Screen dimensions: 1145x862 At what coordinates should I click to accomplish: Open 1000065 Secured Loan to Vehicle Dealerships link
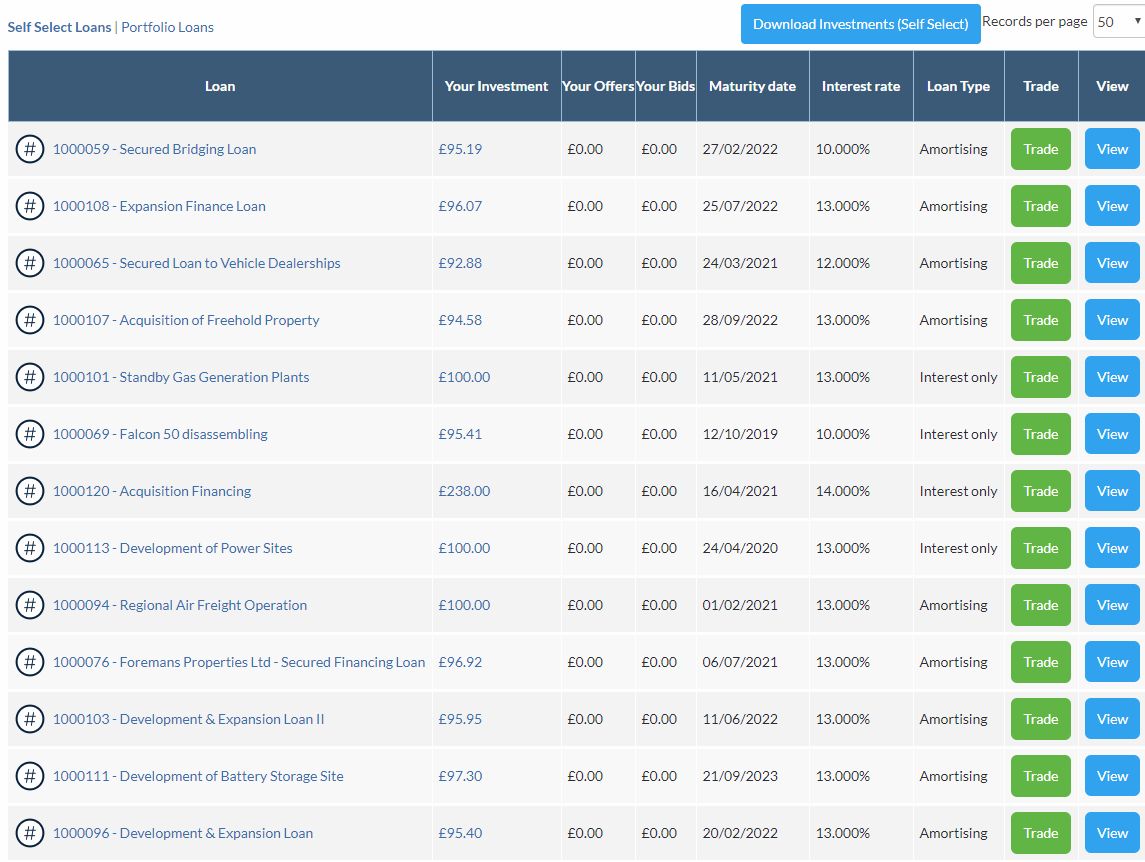(x=196, y=263)
